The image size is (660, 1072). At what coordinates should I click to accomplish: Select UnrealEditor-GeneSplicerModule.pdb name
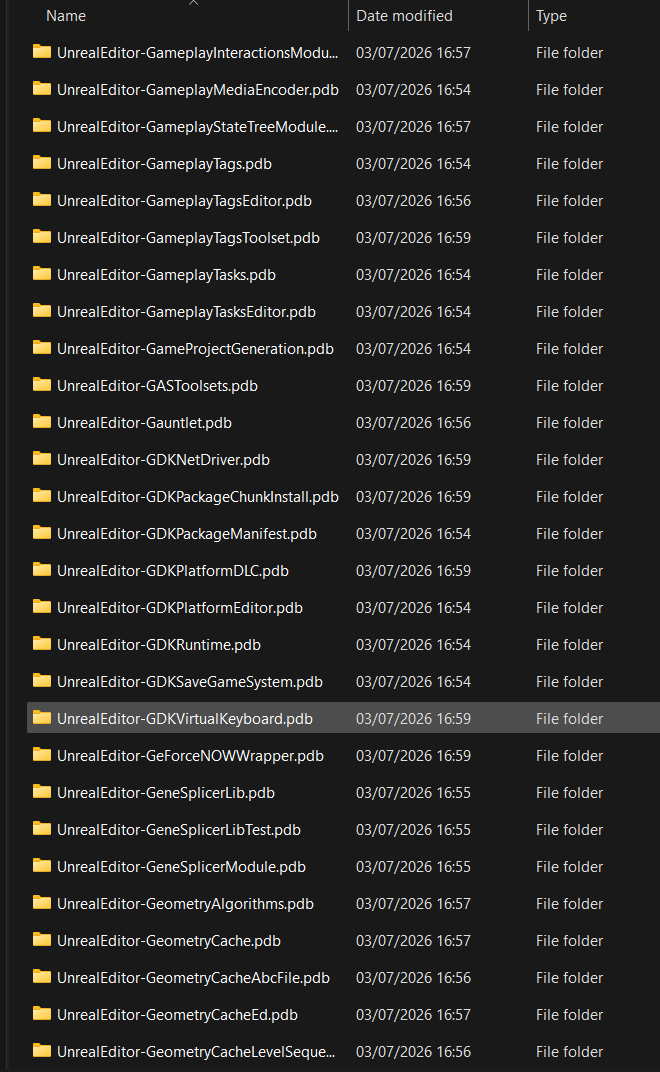pos(181,865)
